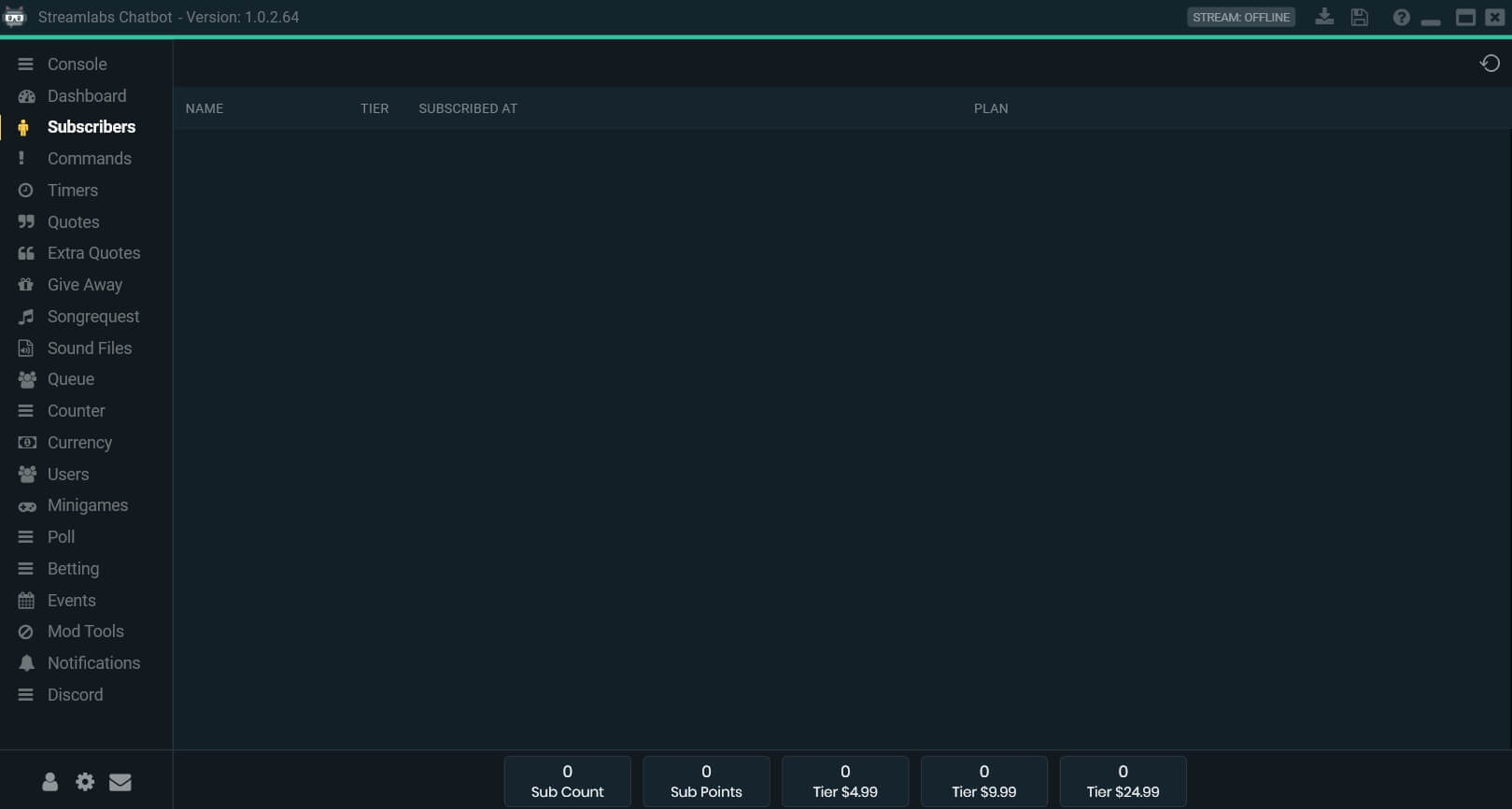Viewport: 1512px width, 809px height.
Task: Open the help question mark icon
Action: tap(1401, 17)
